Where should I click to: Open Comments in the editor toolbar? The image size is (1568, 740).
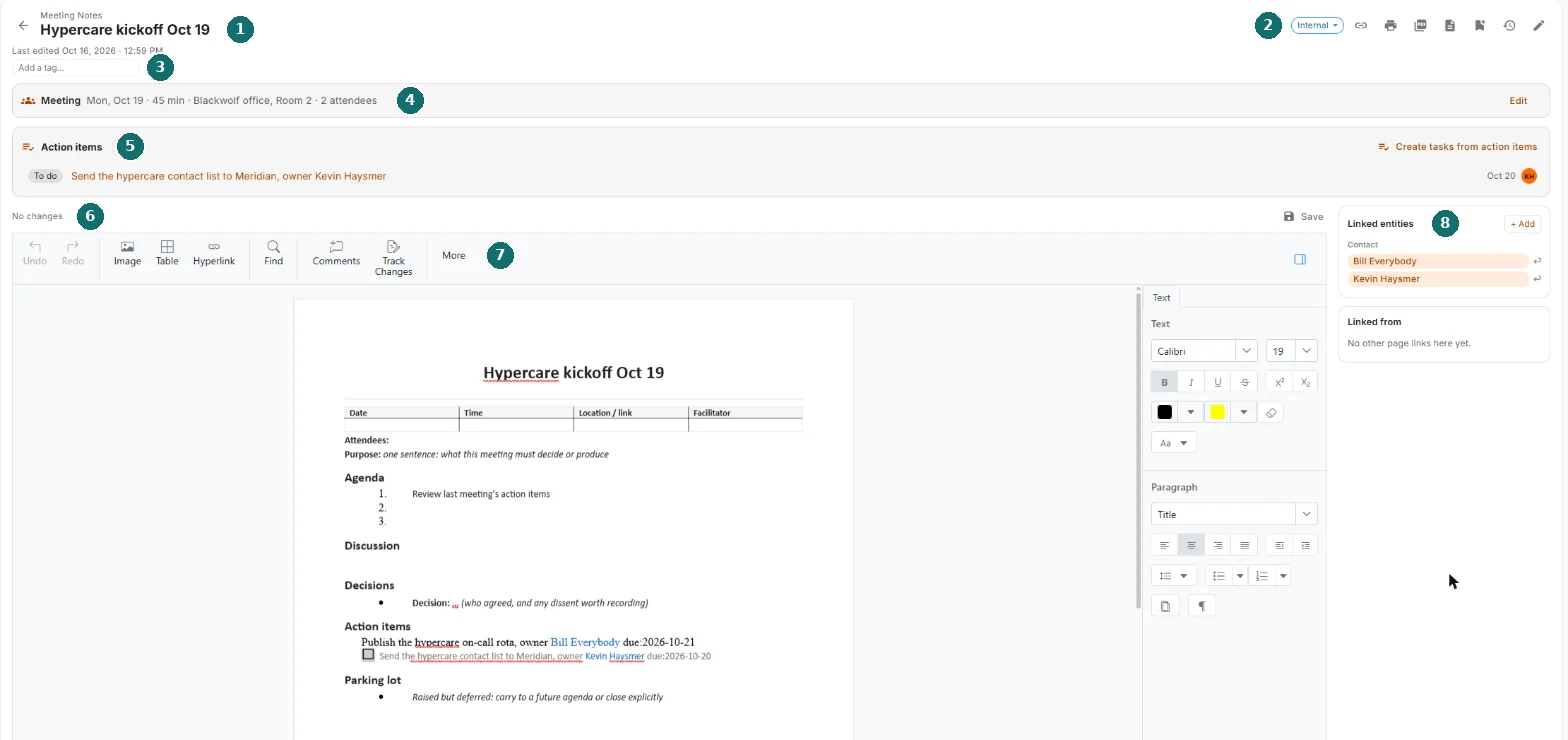(x=336, y=253)
